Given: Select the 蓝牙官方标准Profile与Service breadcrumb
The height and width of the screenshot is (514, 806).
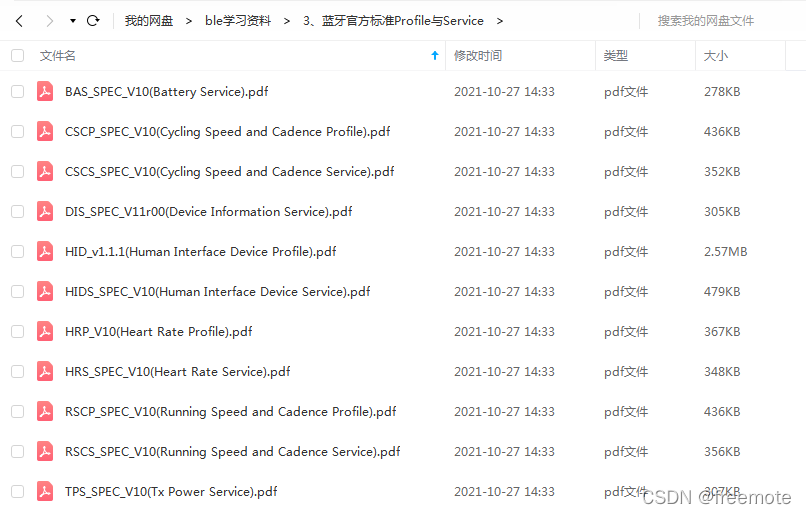Looking at the screenshot, I should [x=393, y=21].
